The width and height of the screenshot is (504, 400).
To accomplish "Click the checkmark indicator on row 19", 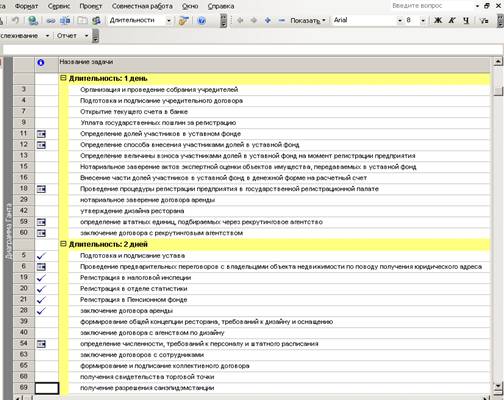I will [41, 278].
